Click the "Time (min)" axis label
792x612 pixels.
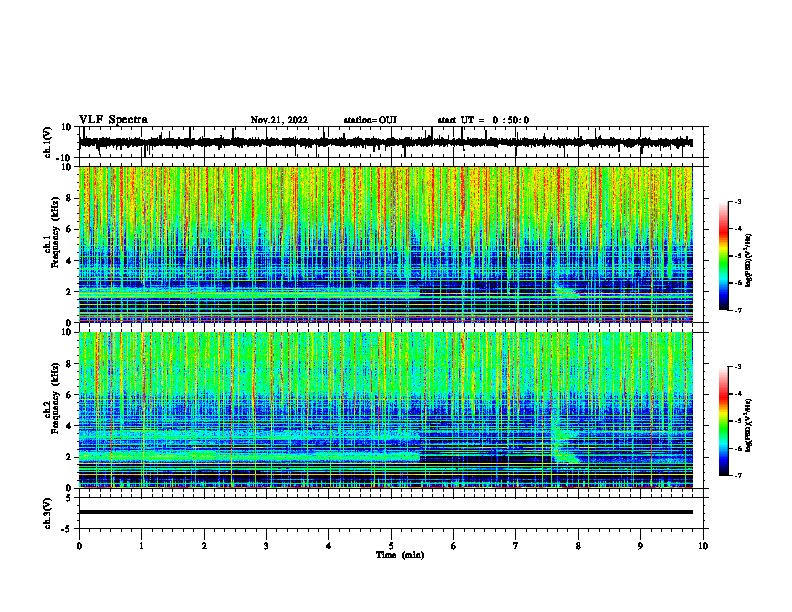click(400, 555)
